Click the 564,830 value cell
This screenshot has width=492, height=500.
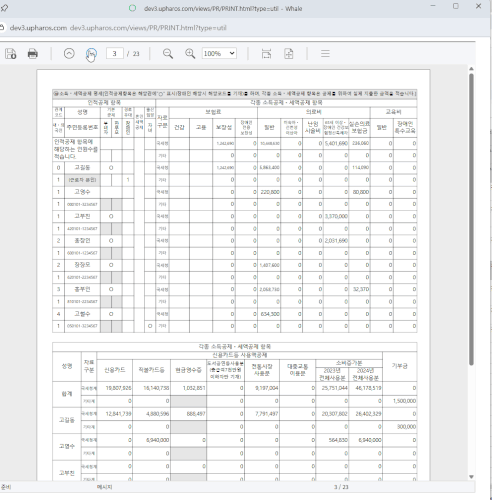pyautogui.click(x=332, y=440)
